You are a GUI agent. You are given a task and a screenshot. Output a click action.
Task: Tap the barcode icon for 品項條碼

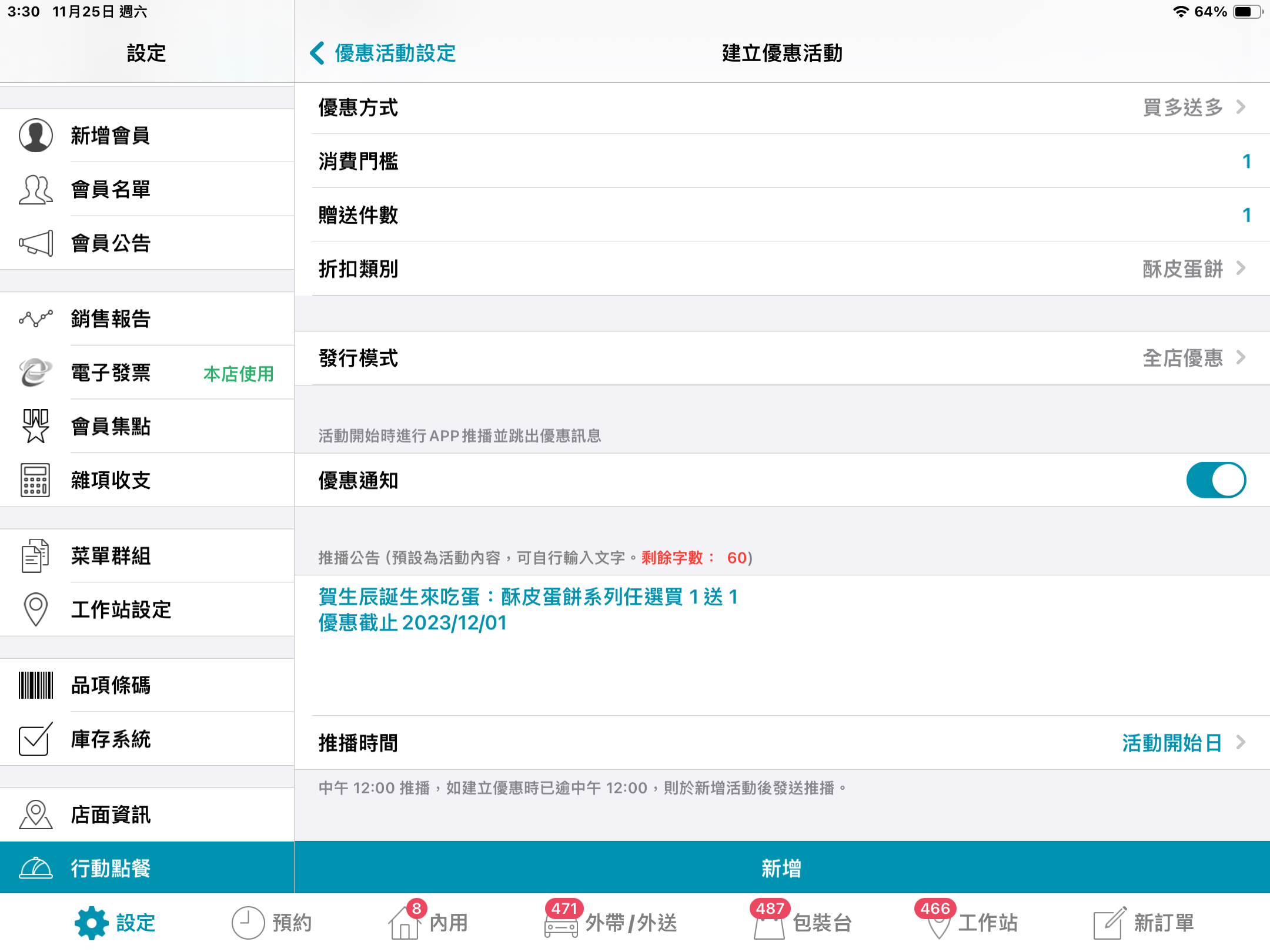(x=36, y=685)
